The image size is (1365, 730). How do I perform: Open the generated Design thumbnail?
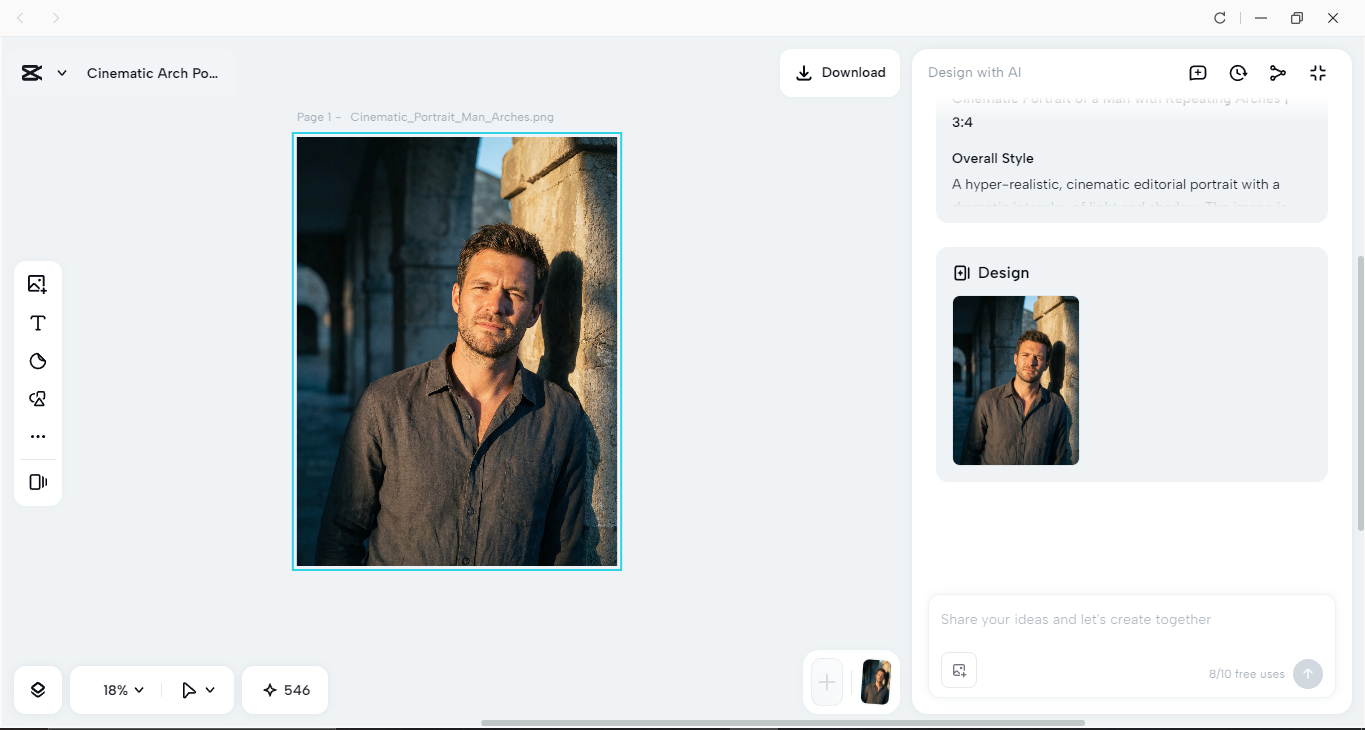coord(1016,380)
